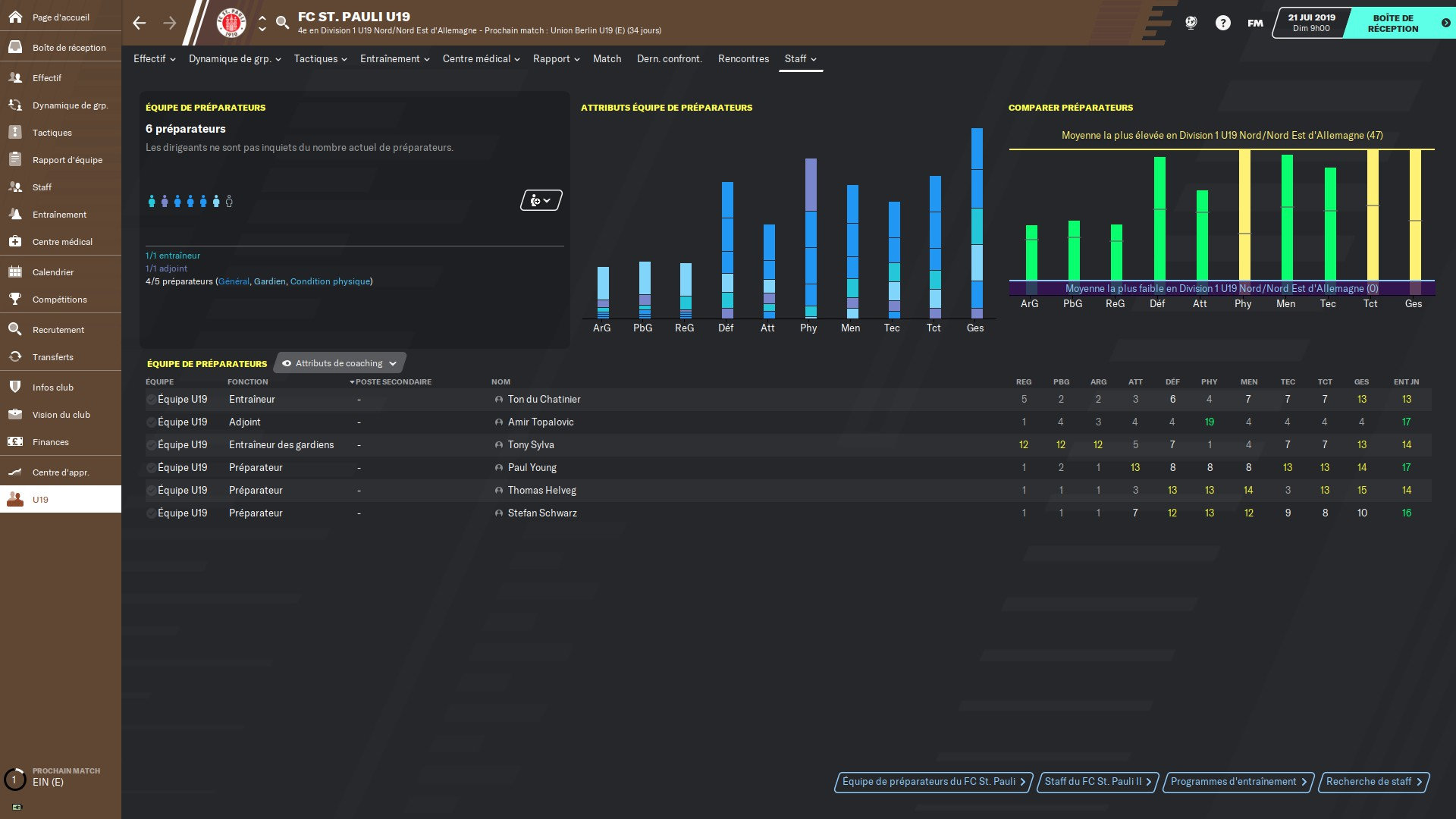Click the empty coach slot figure icon
Viewport: 1456px width, 819px height.
click(229, 202)
